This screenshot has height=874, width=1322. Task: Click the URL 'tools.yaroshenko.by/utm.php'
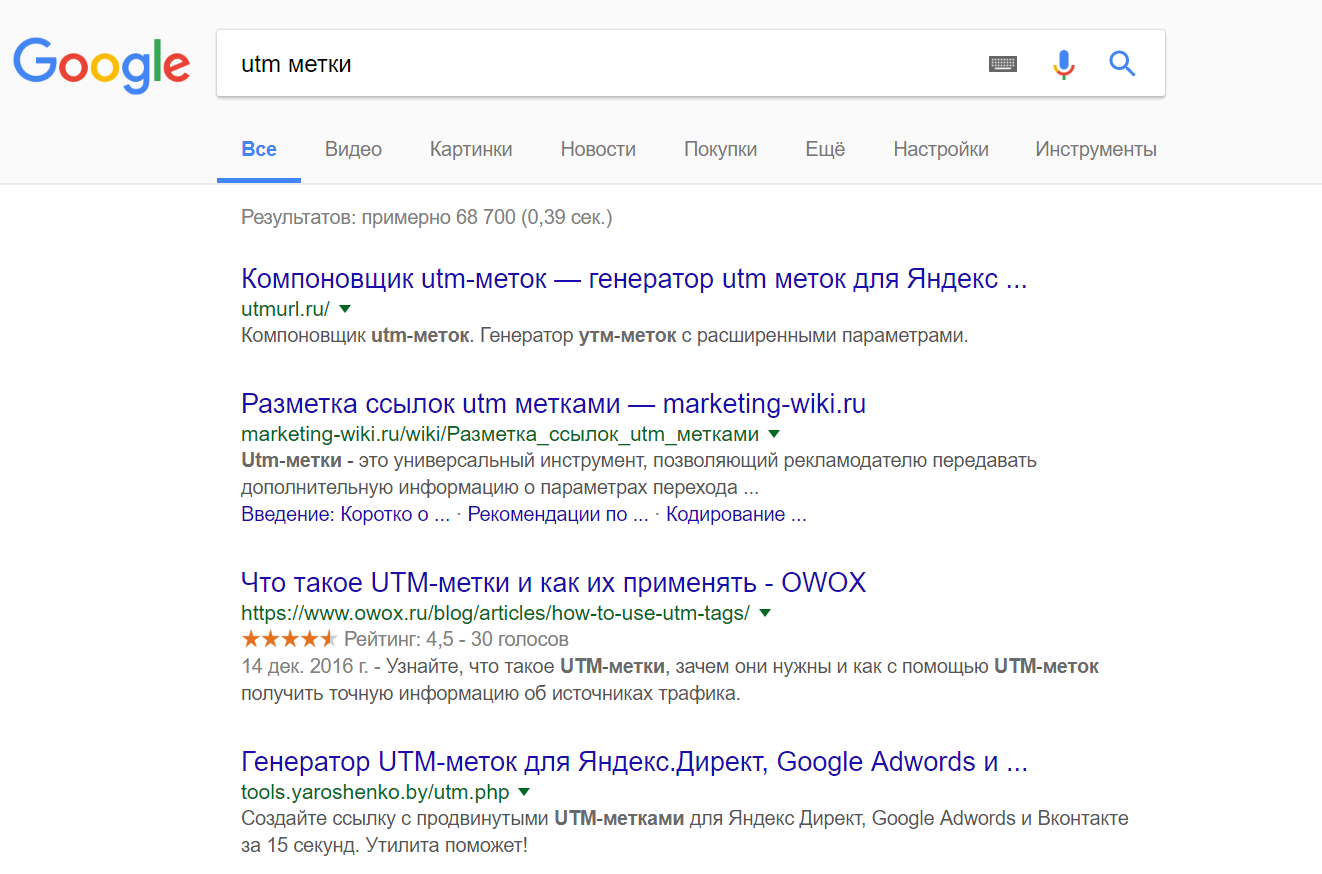[x=375, y=792]
